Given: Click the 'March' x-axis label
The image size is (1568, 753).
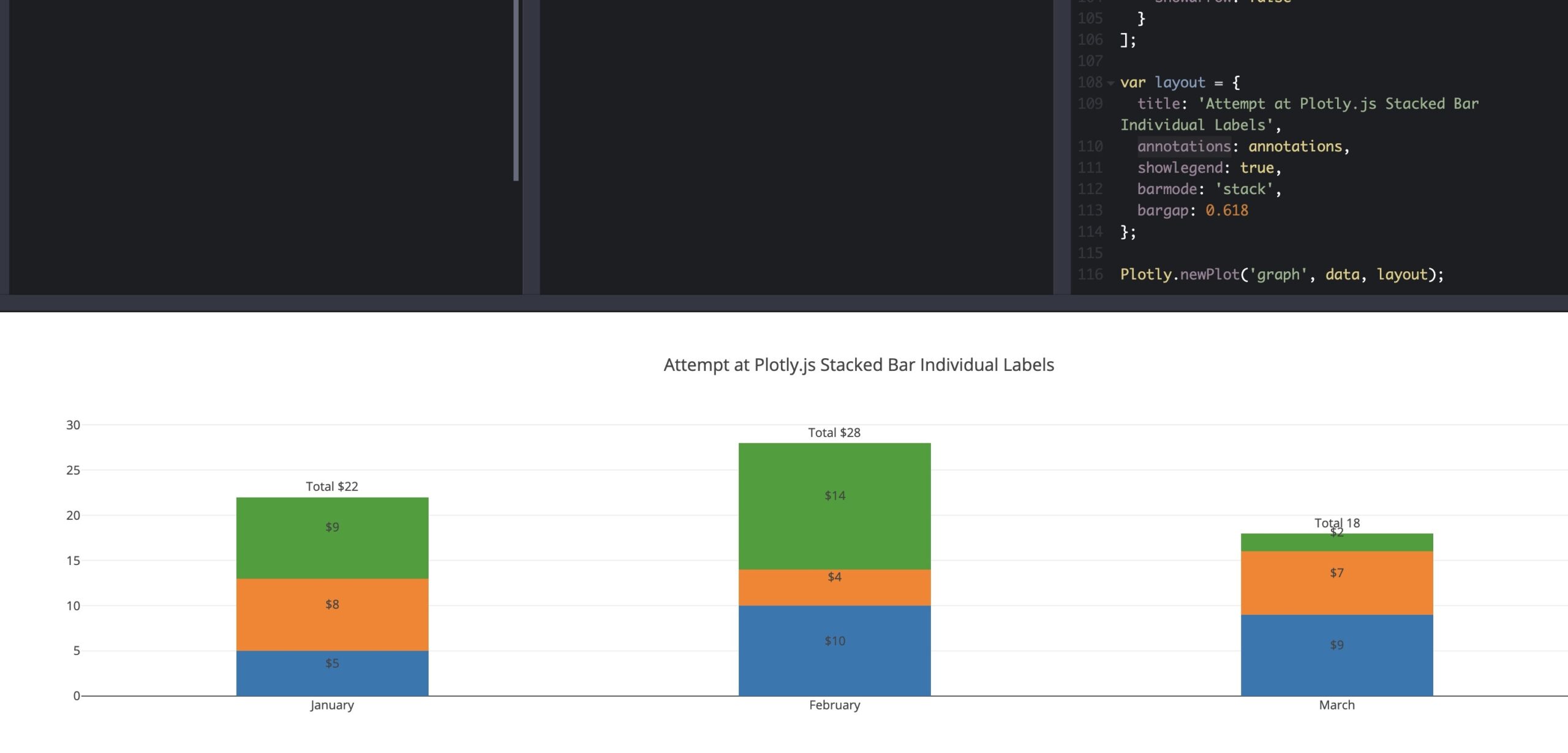Looking at the screenshot, I should coord(1337,705).
